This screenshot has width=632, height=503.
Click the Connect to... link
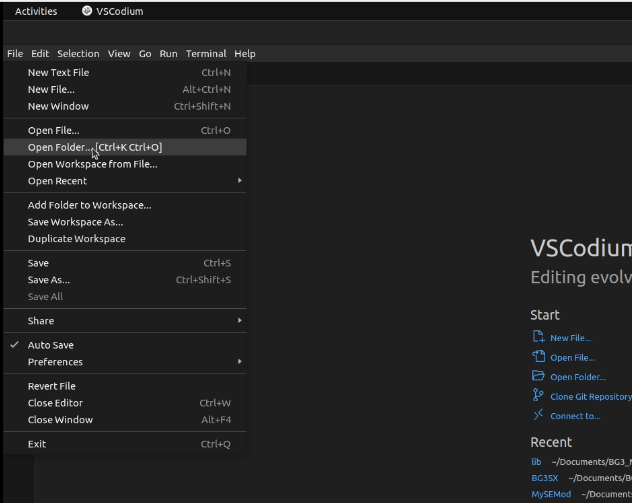(x=575, y=416)
